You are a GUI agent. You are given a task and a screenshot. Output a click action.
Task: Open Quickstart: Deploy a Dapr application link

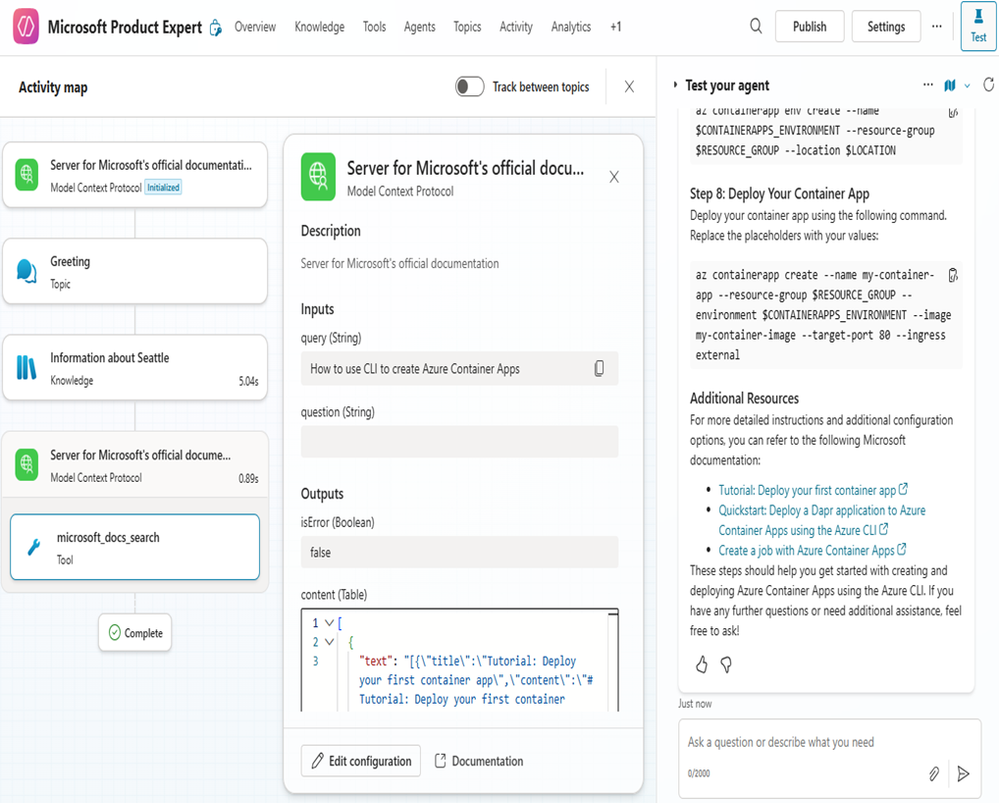822,520
